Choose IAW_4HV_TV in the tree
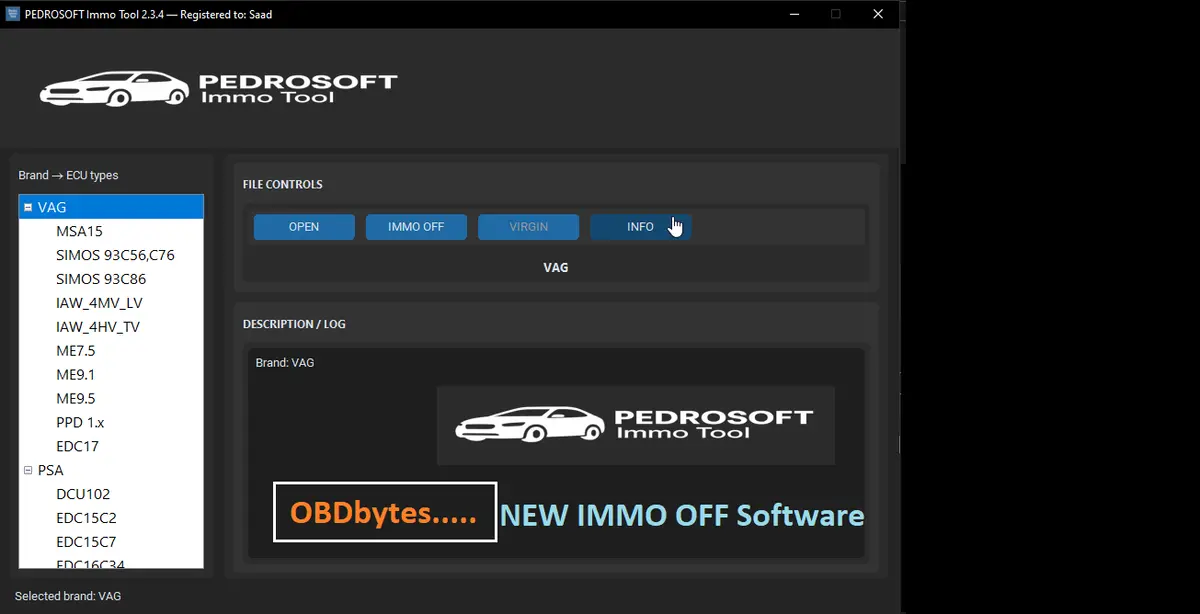Image resolution: width=1200 pixels, height=614 pixels. coord(98,327)
